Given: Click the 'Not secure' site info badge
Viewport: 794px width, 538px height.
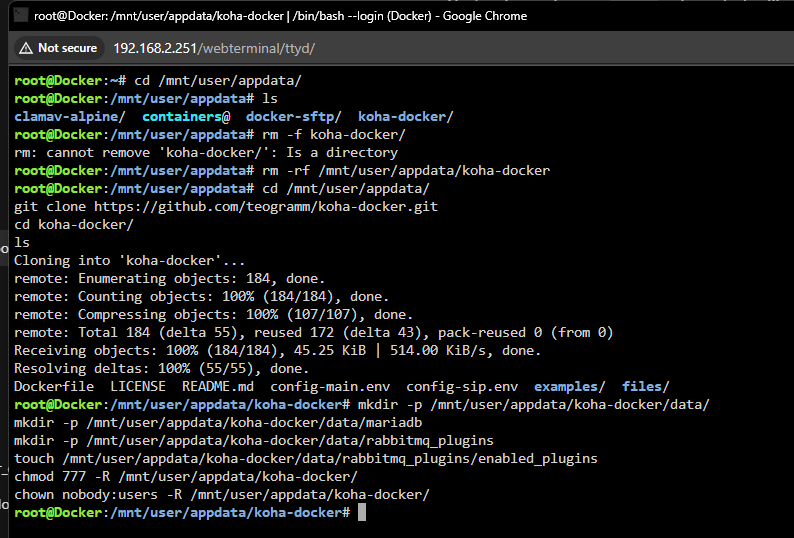Looking at the screenshot, I should 59,48.
